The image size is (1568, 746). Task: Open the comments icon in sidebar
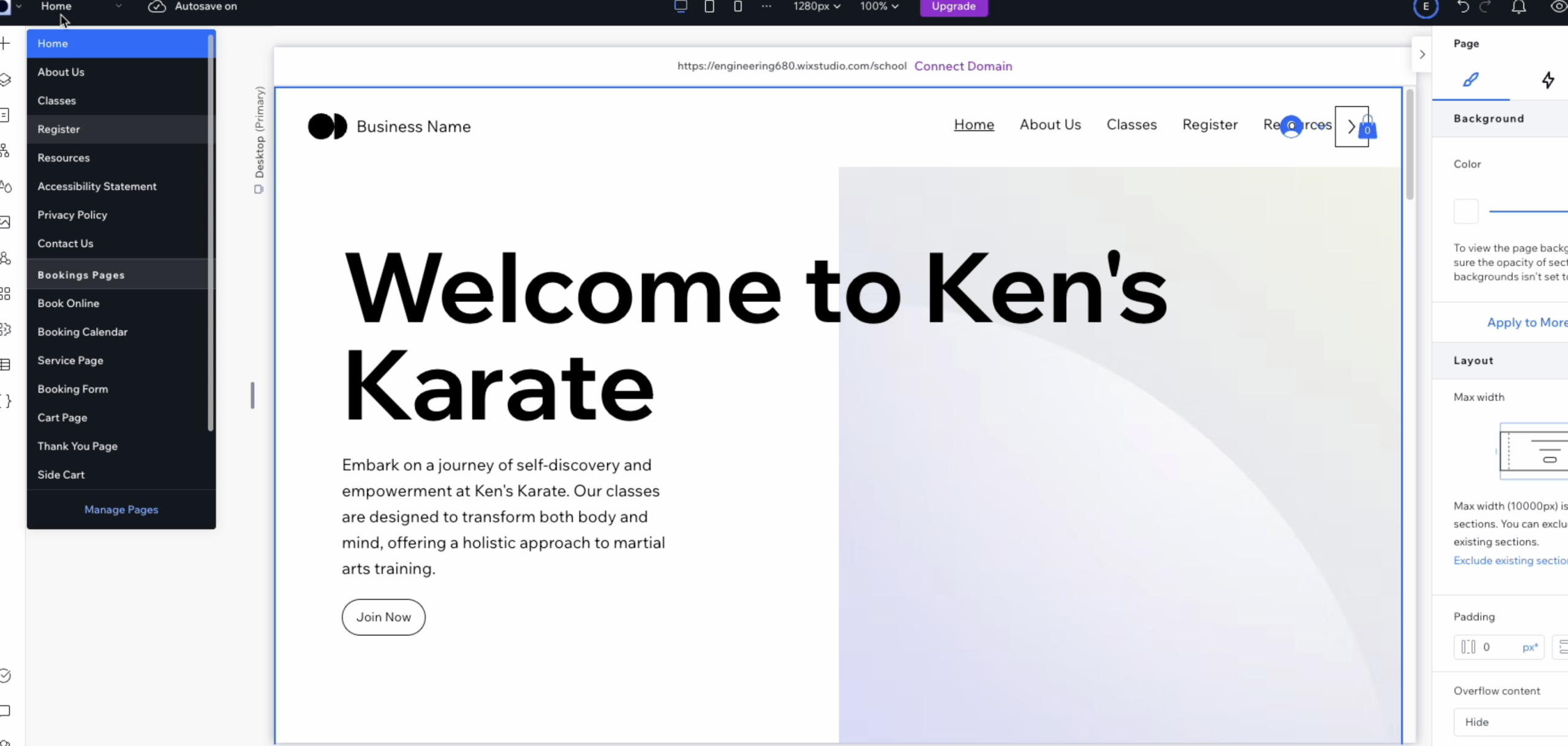coord(5,711)
